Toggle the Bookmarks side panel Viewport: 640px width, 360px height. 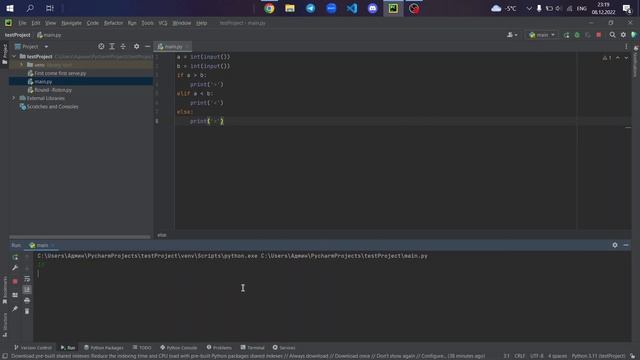click(x=4, y=289)
